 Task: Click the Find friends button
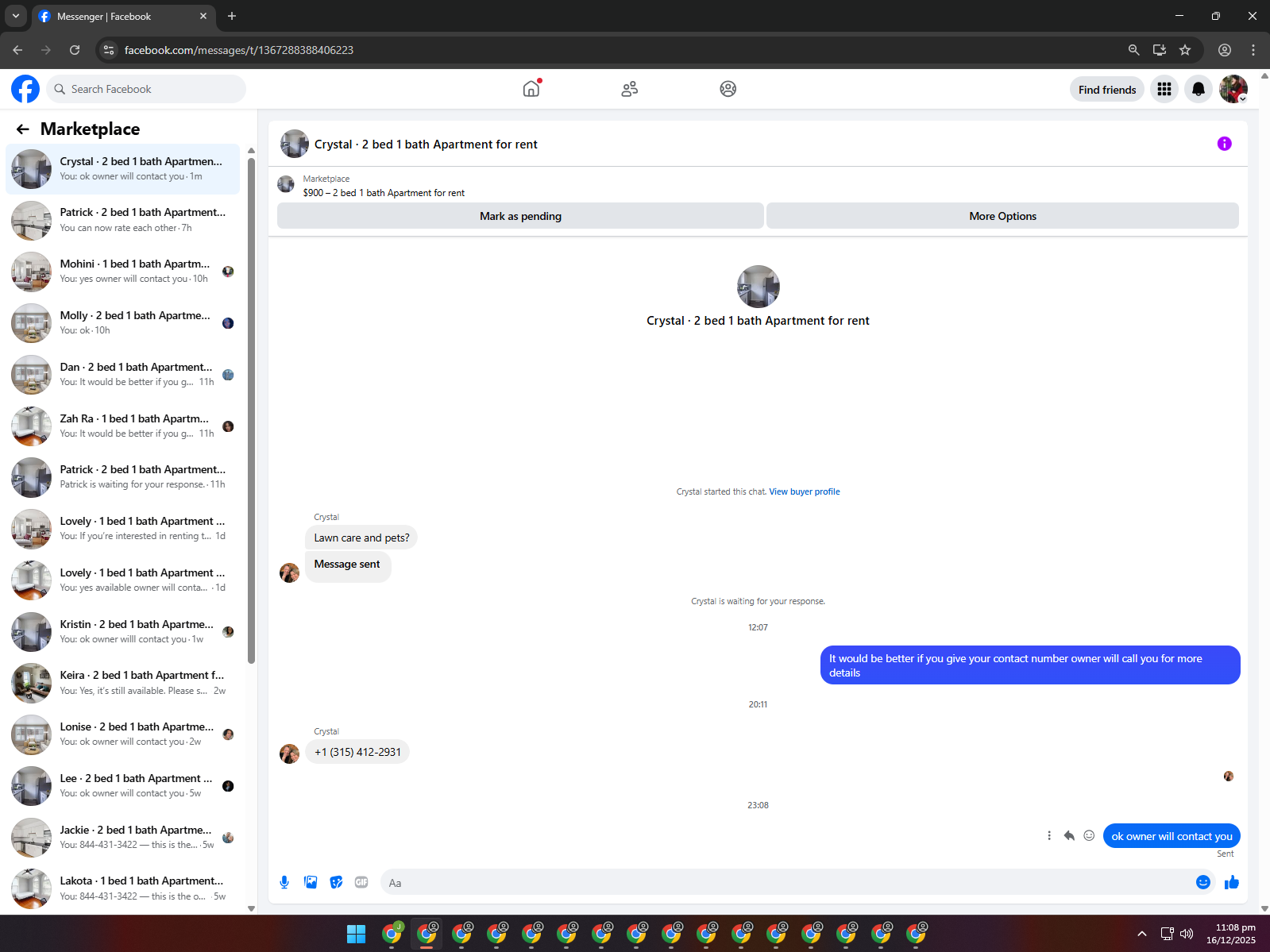(1107, 90)
